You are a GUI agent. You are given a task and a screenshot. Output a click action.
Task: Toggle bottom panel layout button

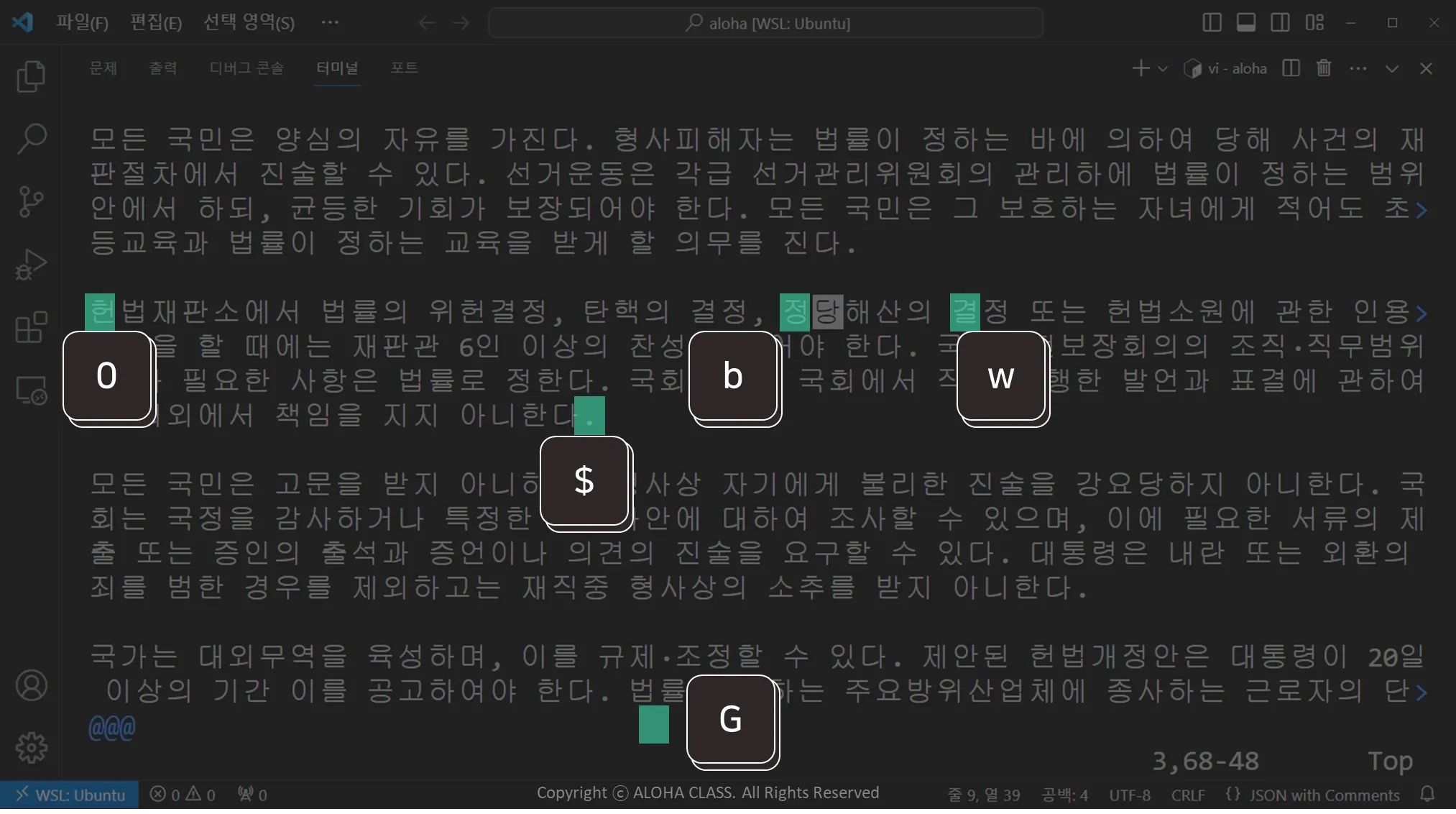pyautogui.click(x=1246, y=23)
